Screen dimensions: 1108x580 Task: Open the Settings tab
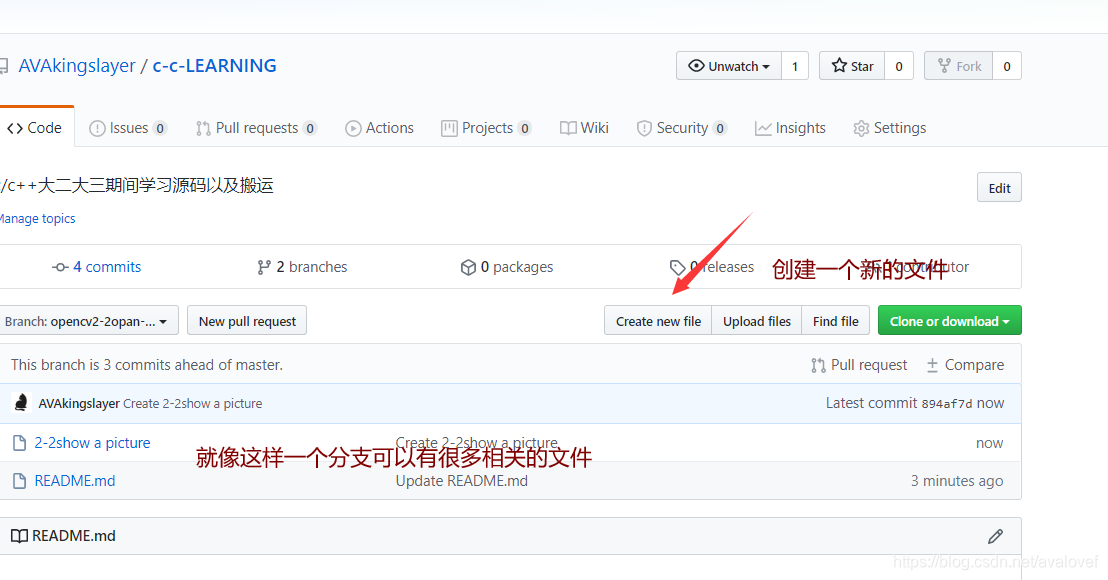pos(890,128)
